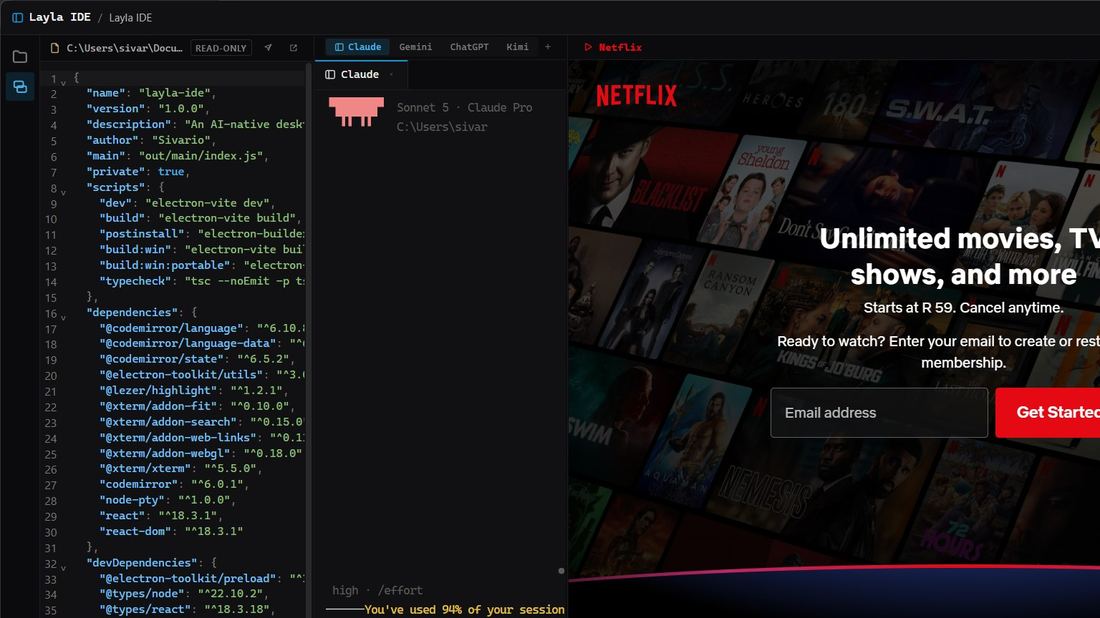Click "@xterm/xterm" on line 26
This screenshot has width=1100, height=618.
(145, 469)
